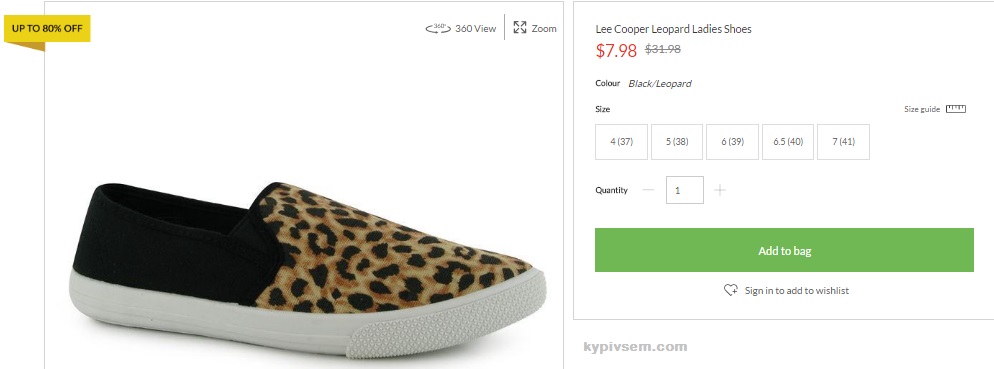The image size is (994, 369).
Task: Increase quantity with the plus icon
Action: [x=720, y=190]
